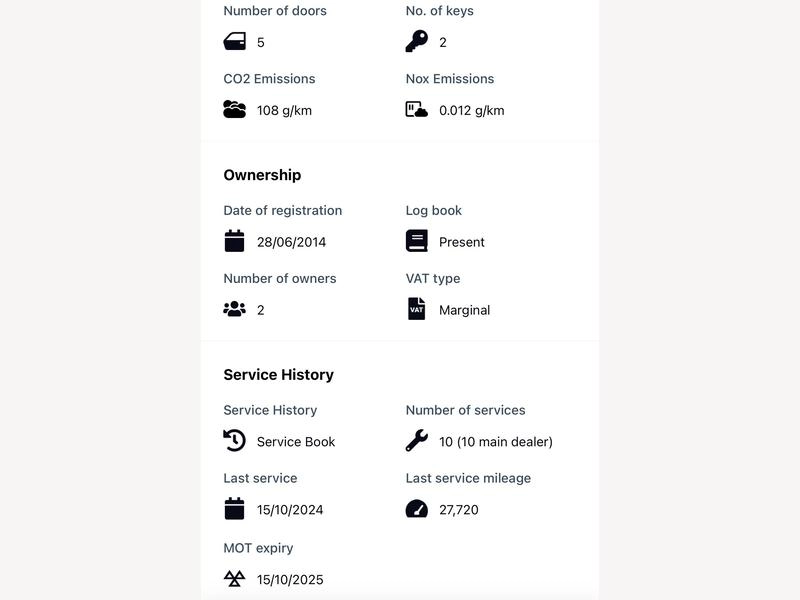
Task: Click the speedometer icon for service mileage
Action: pyautogui.click(x=417, y=509)
